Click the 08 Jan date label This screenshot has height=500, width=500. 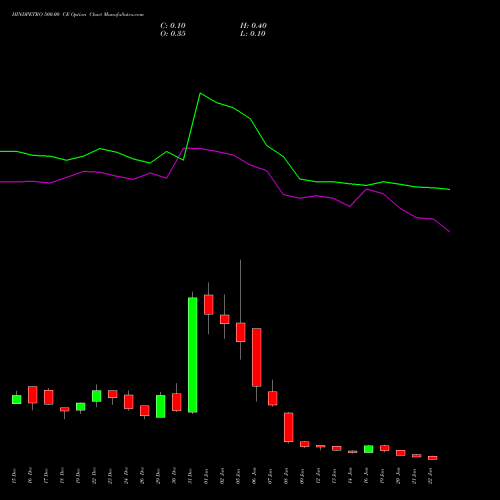pyautogui.click(x=286, y=476)
